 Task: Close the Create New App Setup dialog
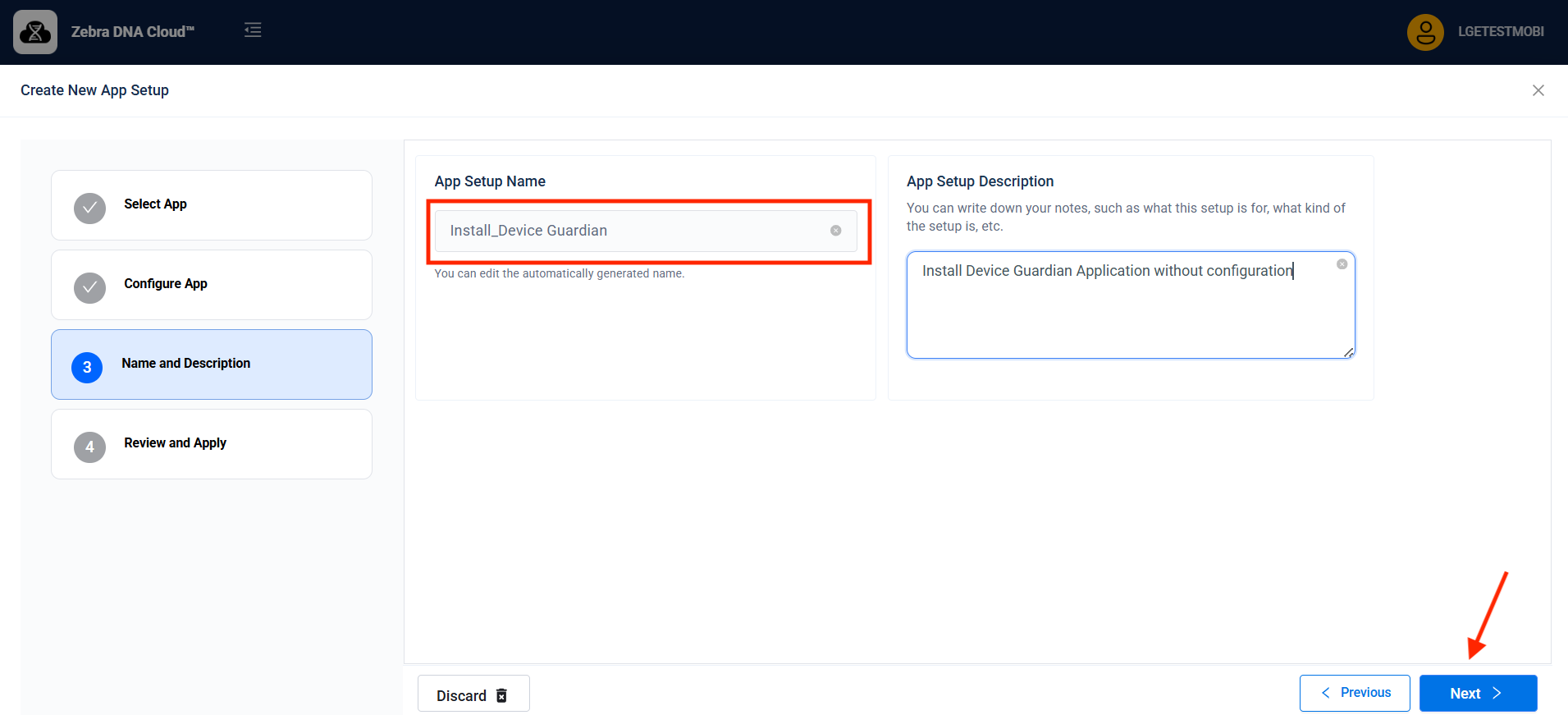click(x=1538, y=90)
